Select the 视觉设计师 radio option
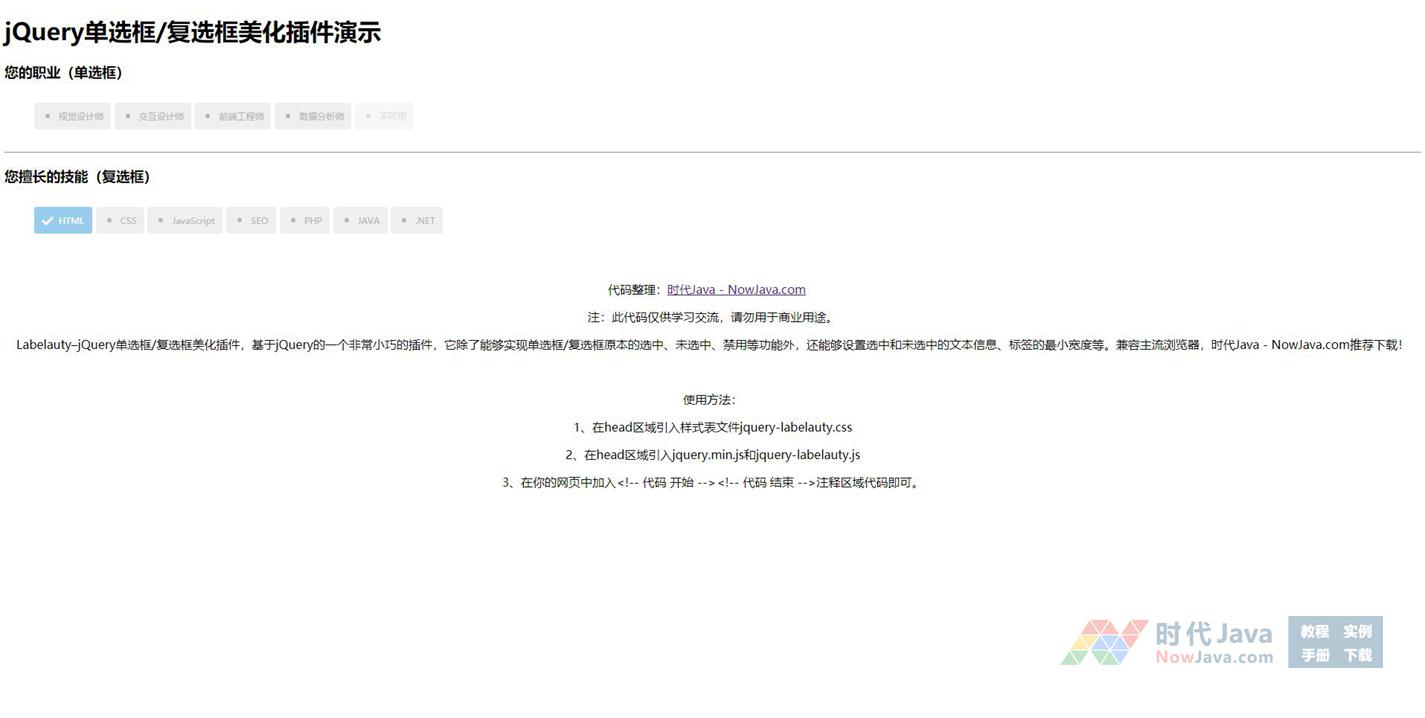The width and height of the screenshot is (1425, 718). (x=72, y=116)
